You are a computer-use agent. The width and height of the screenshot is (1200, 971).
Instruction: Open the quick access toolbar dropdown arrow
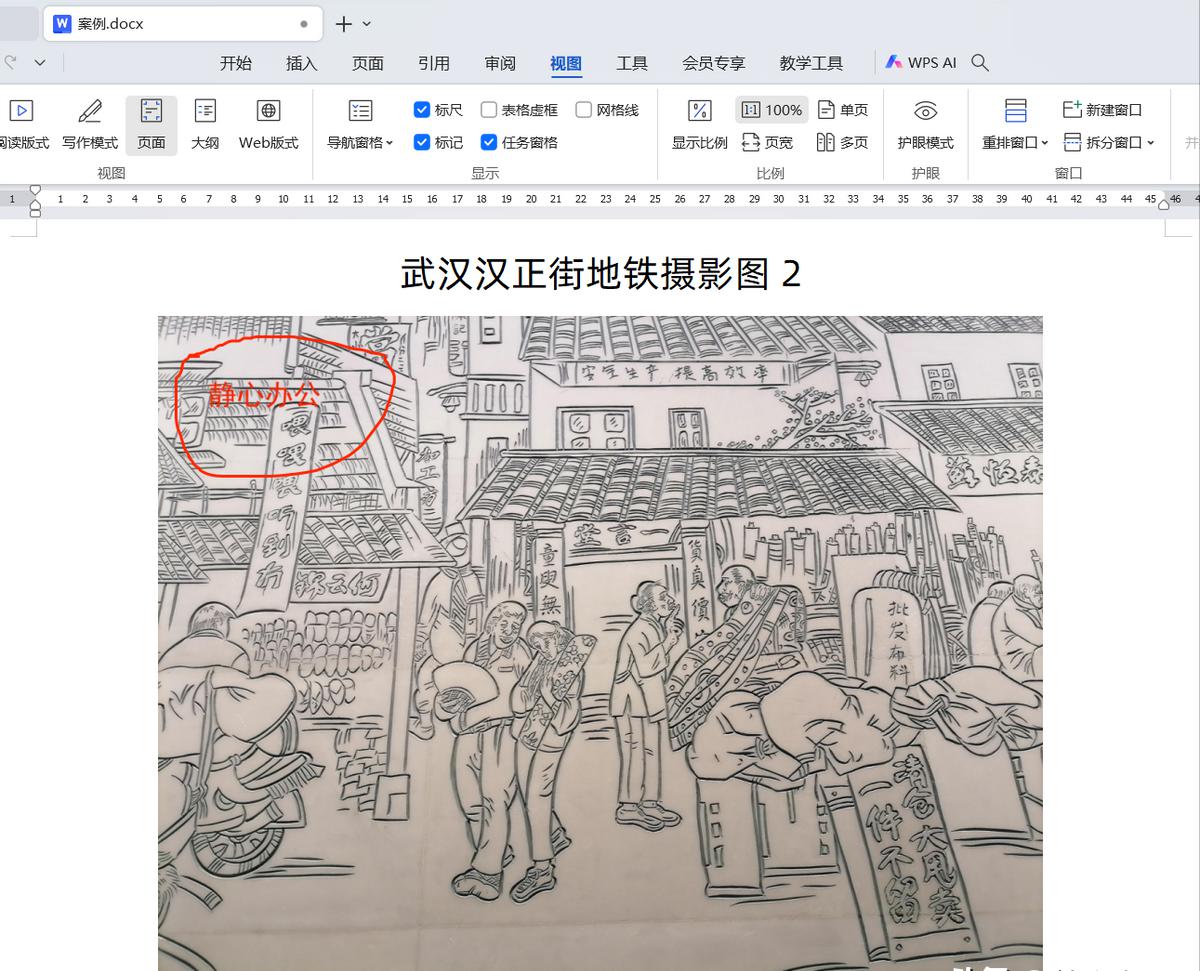pos(40,63)
